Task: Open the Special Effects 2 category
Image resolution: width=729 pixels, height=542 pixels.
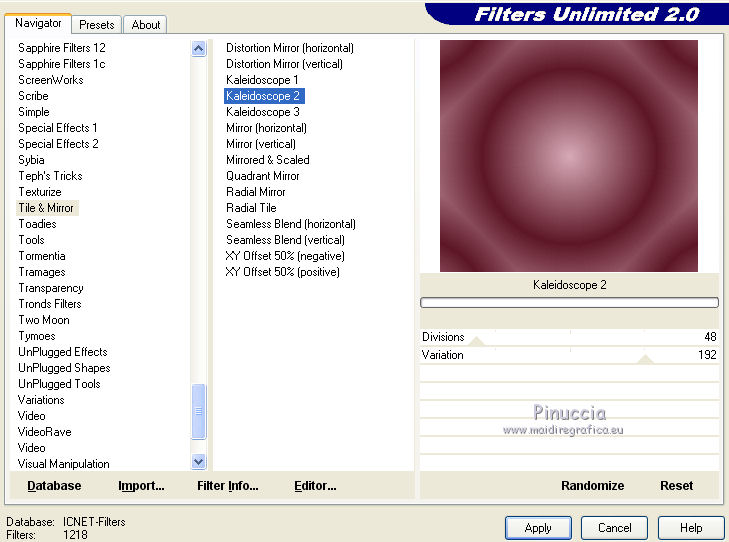Action: coord(58,144)
